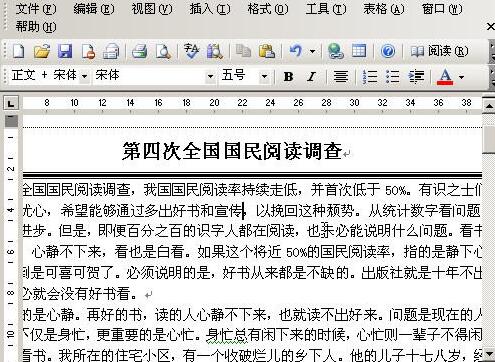Click the scrollbar down arrow at bottom right

pos(489,353)
